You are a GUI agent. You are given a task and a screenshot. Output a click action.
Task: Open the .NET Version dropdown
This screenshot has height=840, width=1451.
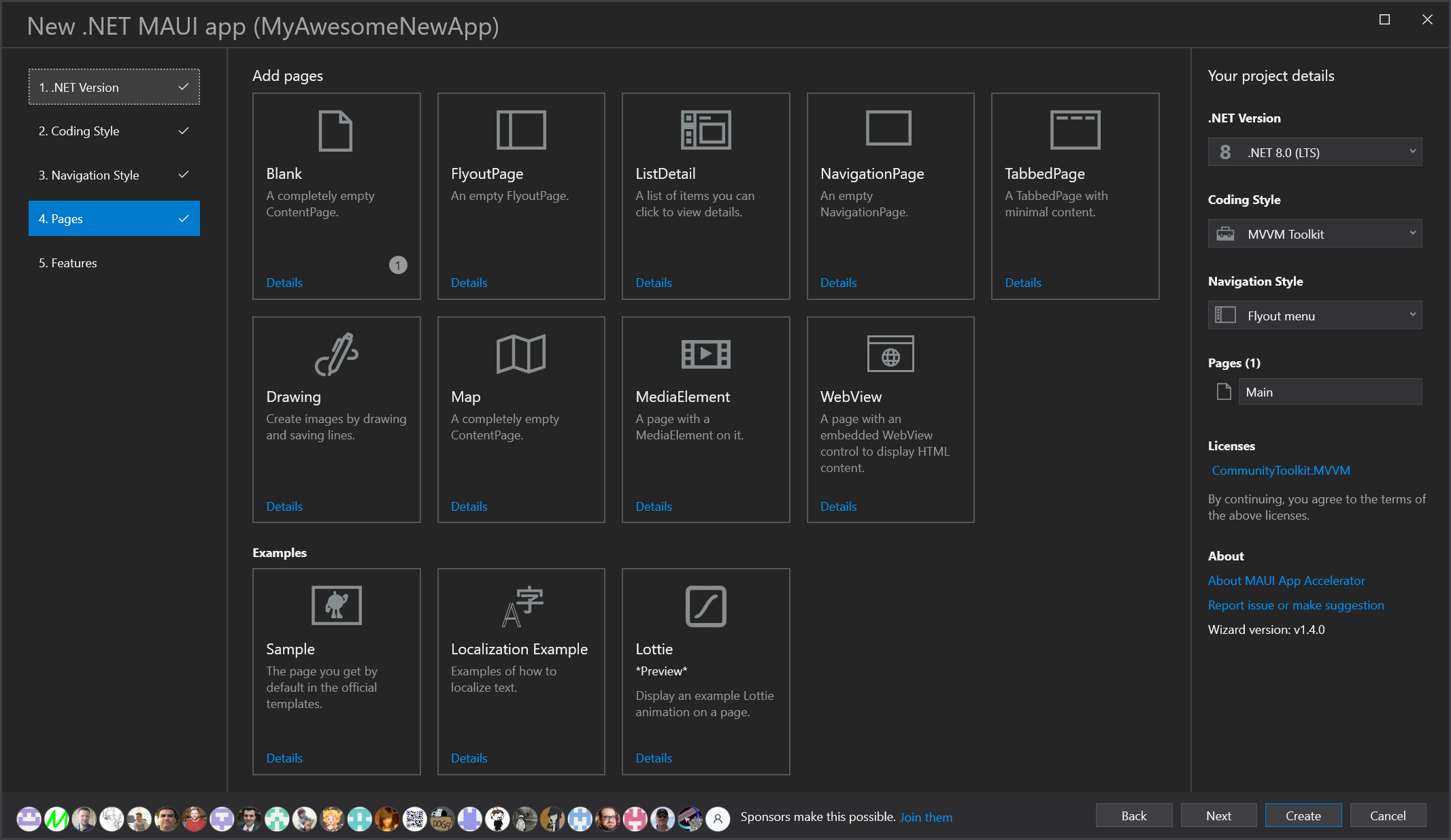pos(1314,152)
